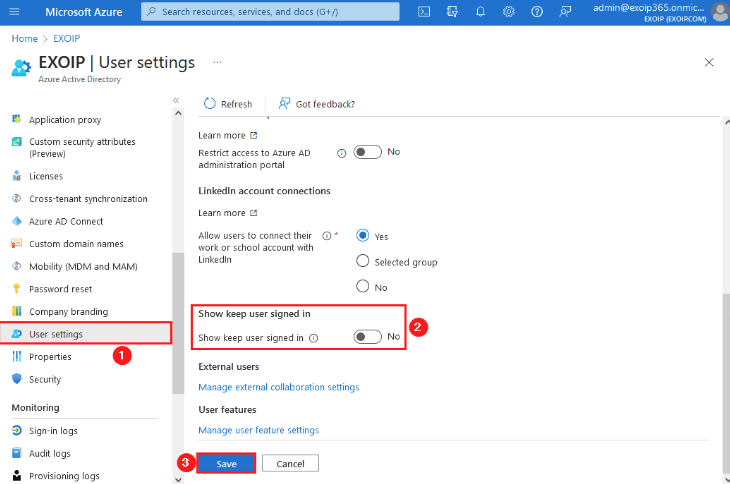The width and height of the screenshot is (730, 484).
Task: Click the Refresh icon
Action: [x=210, y=103]
